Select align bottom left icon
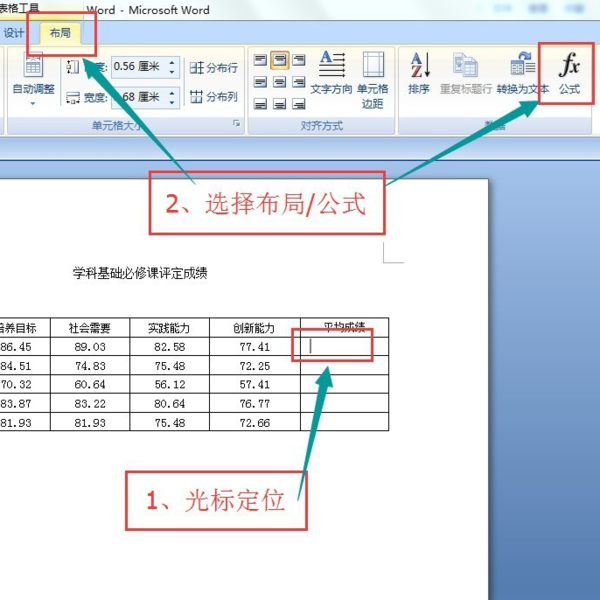Image resolution: width=600 pixels, height=600 pixels. click(260, 103)
